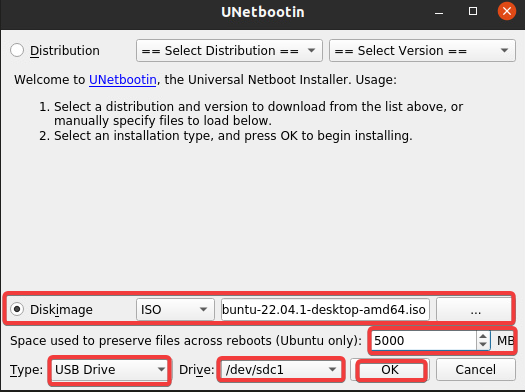Minimize the UNetbootin window
Viewport: 525px width, 392px height.
pyautogui.click(x=439, y=12)
